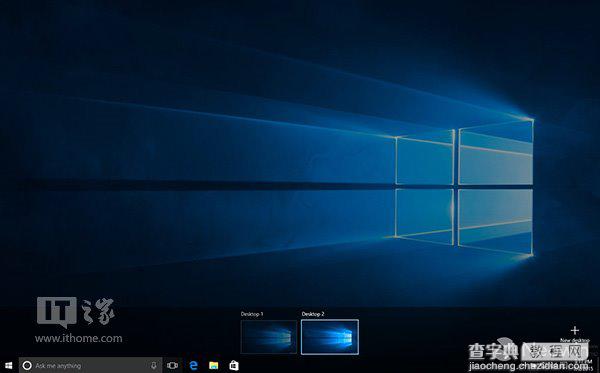The image size is (600, 373).
Task: Click the "Desktop 2" label
Action: (x=313, y=314)
